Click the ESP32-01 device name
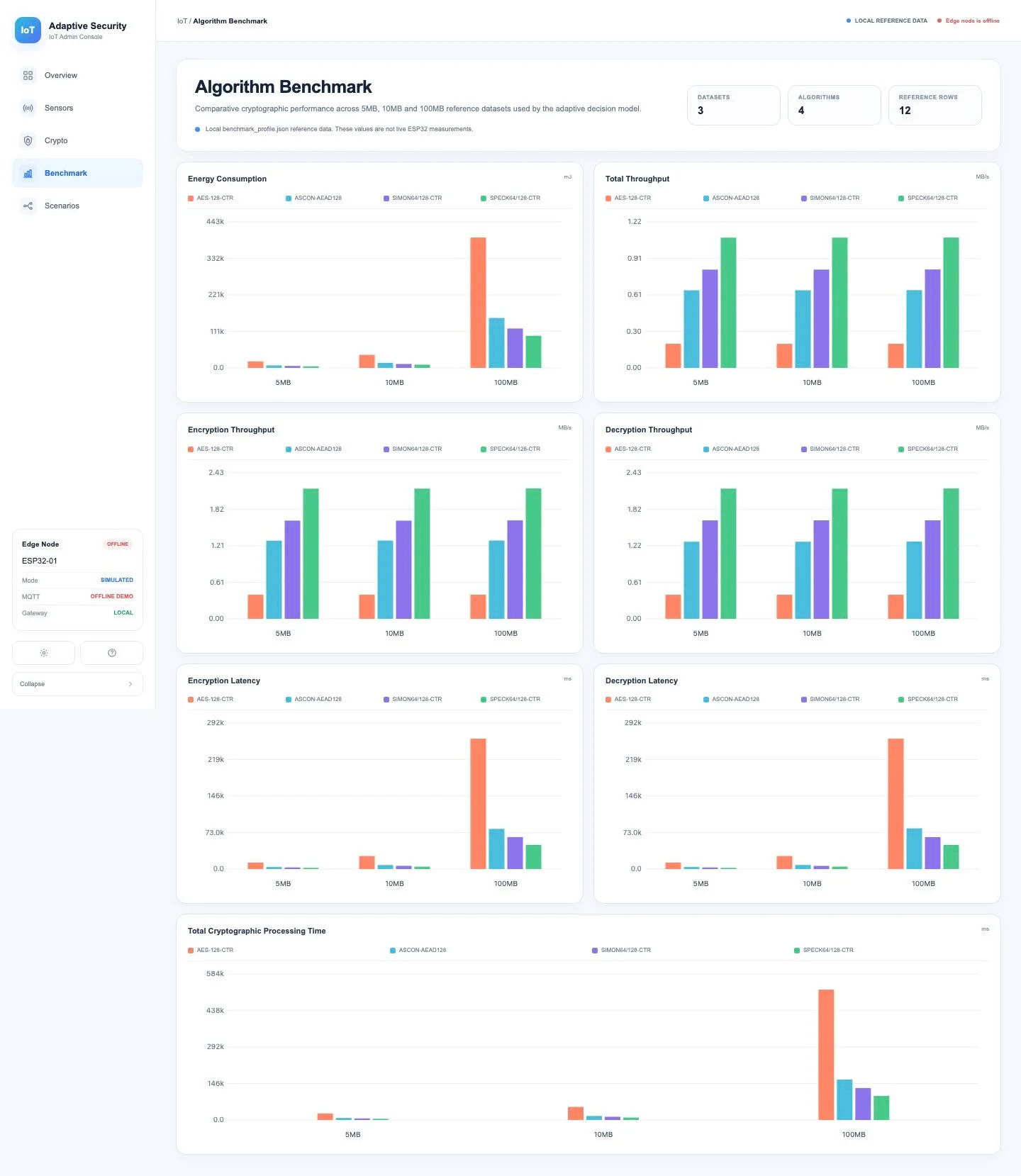Screen dimensions: 1021x1176 (x=40, y=561)
